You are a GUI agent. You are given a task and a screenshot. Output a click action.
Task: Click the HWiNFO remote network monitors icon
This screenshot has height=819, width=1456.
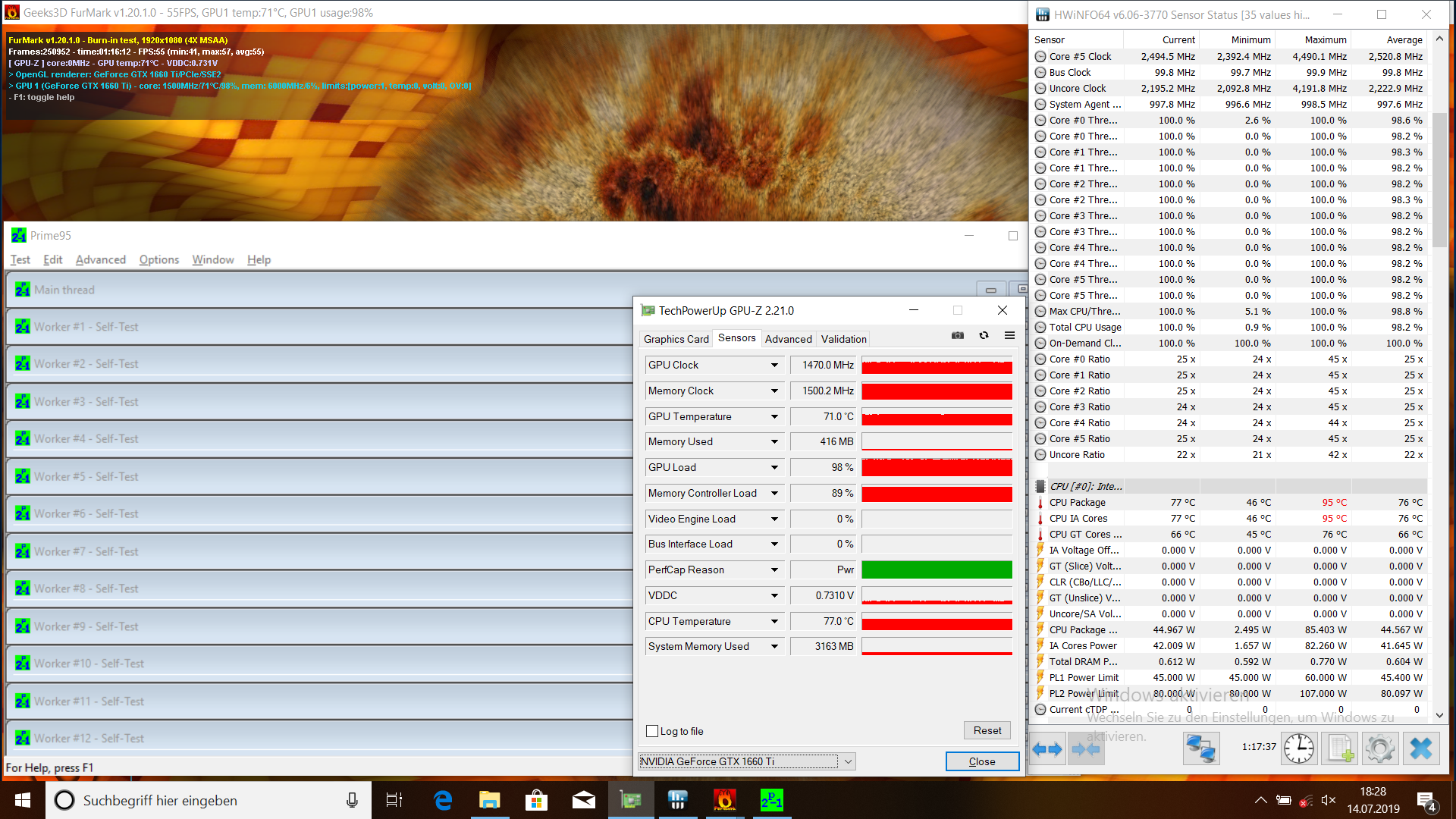point(1201,749)
